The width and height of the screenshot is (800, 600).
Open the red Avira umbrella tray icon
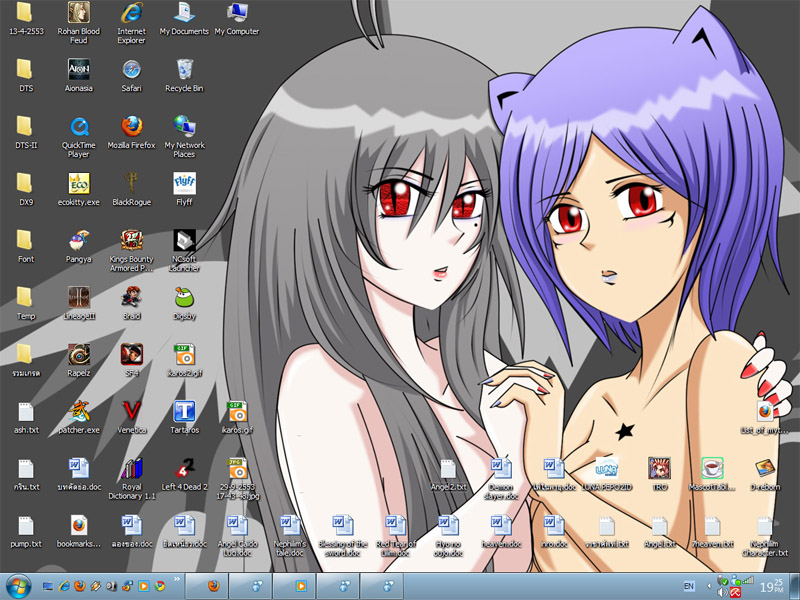point(735,592)
